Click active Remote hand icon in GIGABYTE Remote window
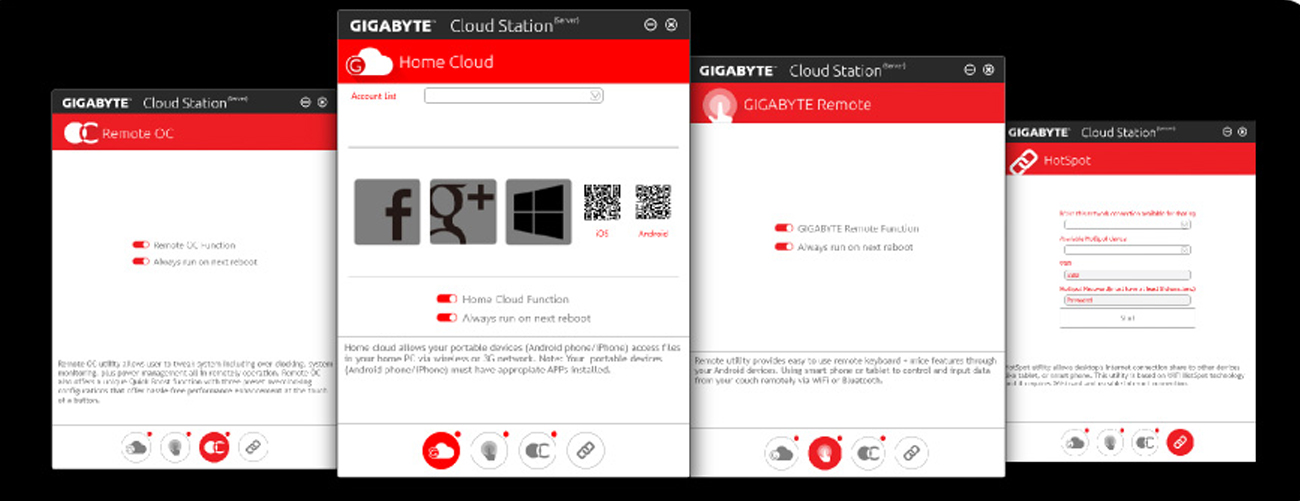This screenshot has height=501, width=1300. pyautogui.click(x=825, y=454)
